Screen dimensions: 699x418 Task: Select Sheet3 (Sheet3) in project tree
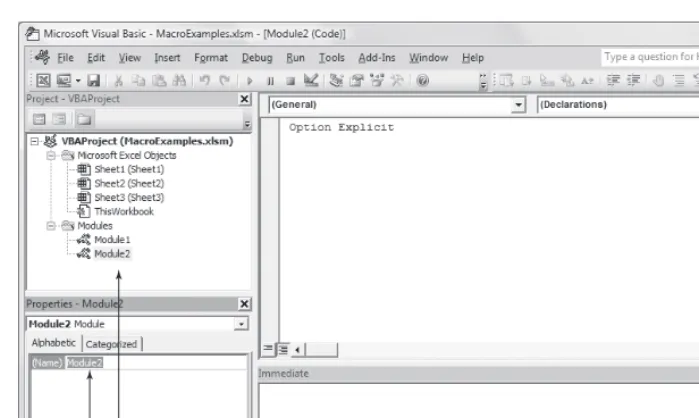(129, 197)
